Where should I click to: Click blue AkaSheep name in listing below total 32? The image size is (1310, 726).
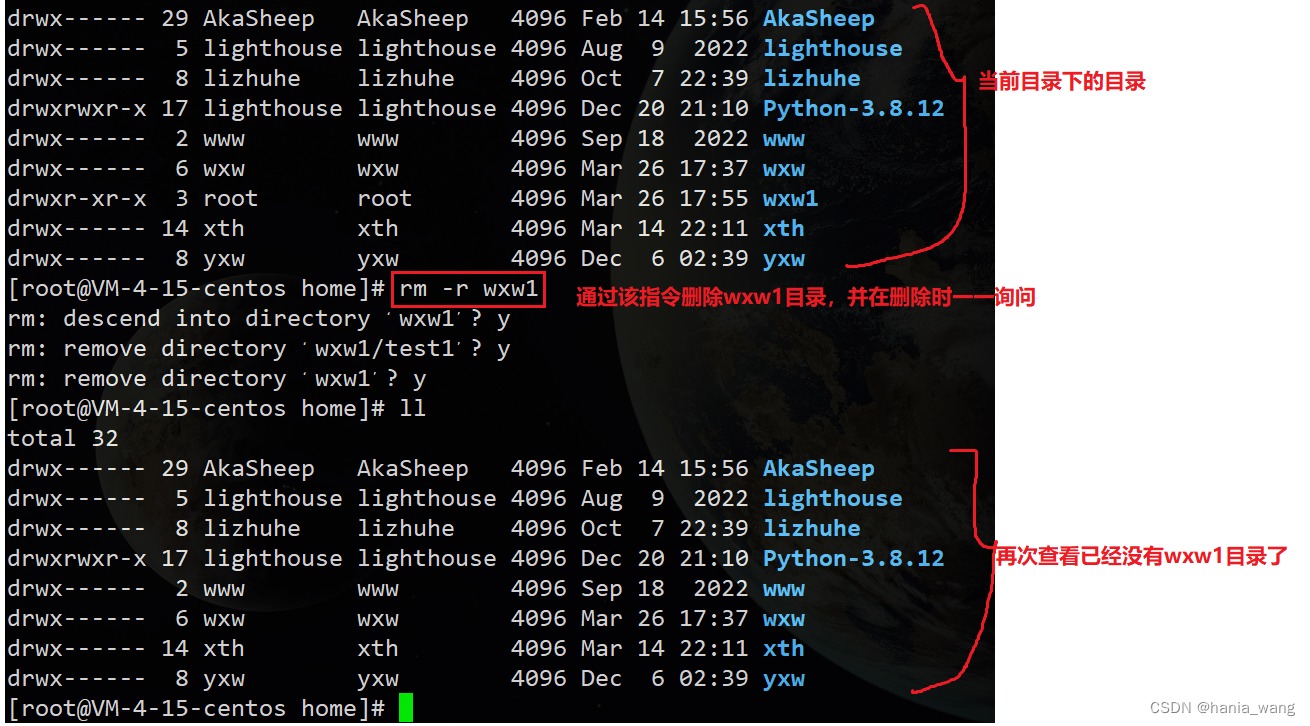[818, 469]
